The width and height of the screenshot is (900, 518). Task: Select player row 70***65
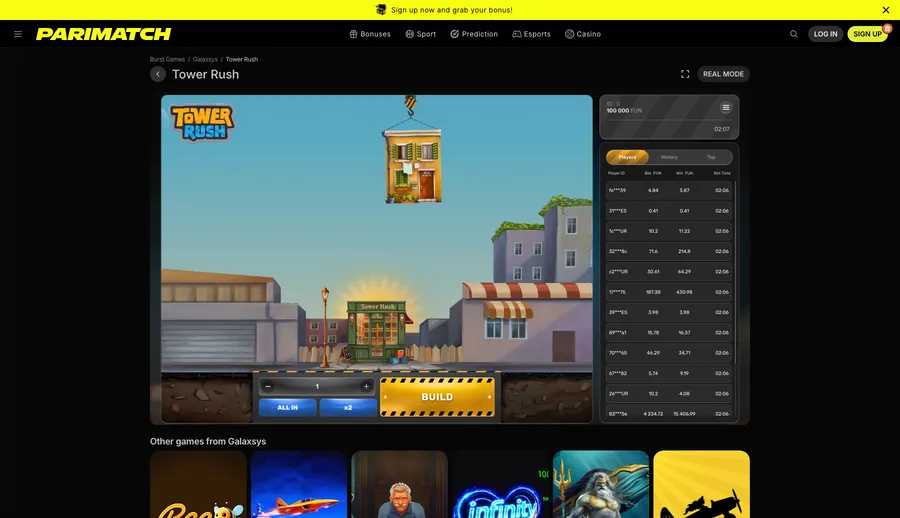point(669,353)
